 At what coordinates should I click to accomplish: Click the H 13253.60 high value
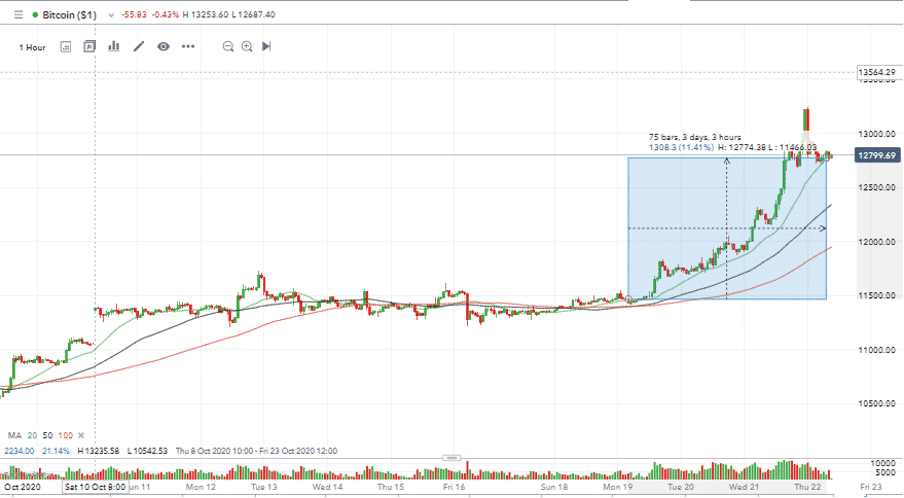coord(206,15)
